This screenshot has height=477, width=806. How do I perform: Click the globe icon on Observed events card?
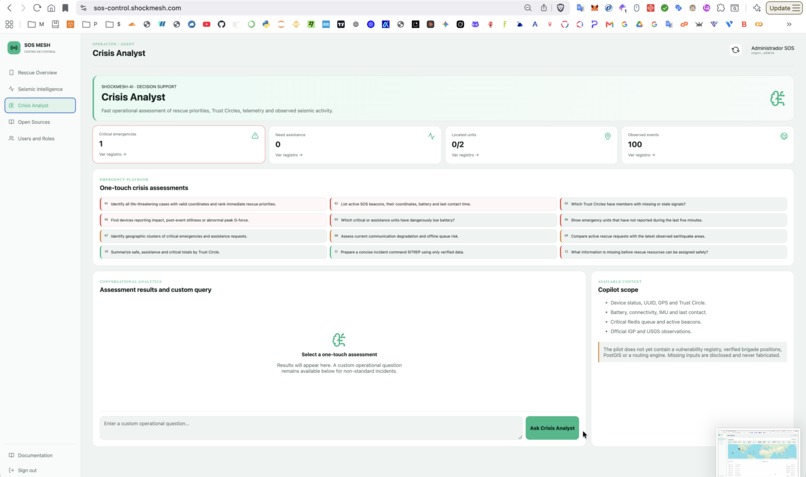point(784,136)
